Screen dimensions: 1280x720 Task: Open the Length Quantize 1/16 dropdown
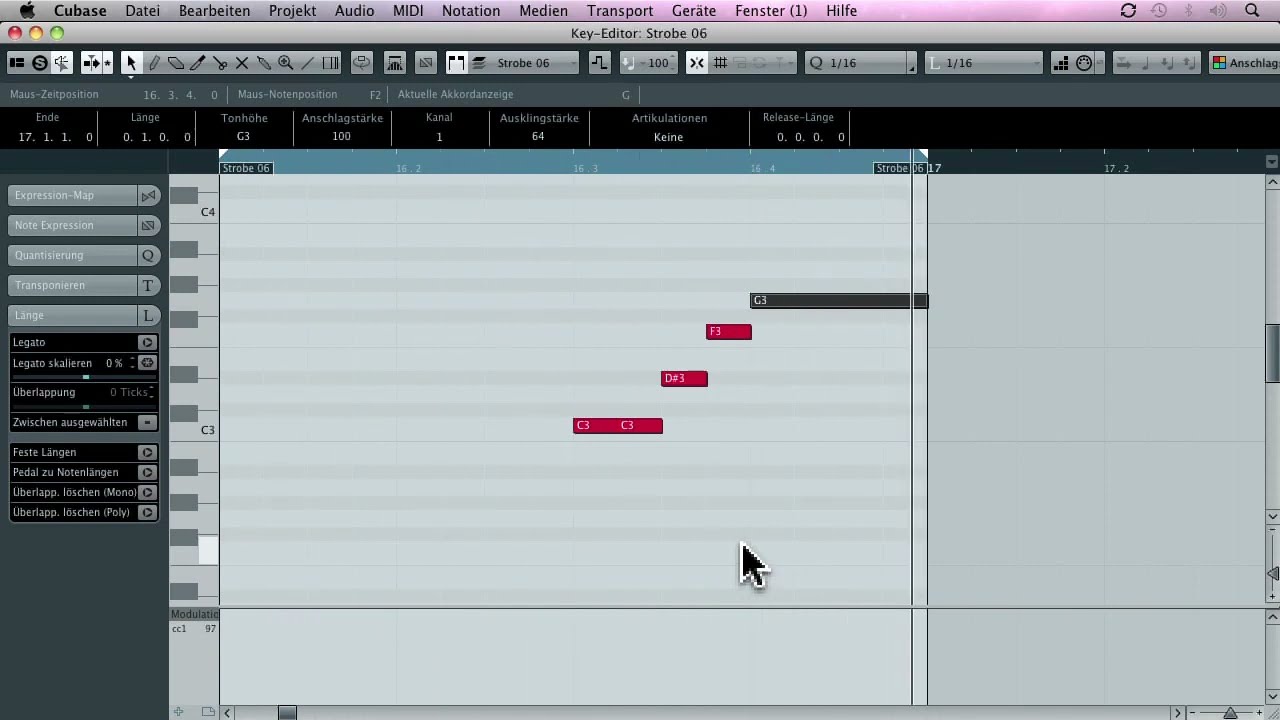tap(983, 63)
